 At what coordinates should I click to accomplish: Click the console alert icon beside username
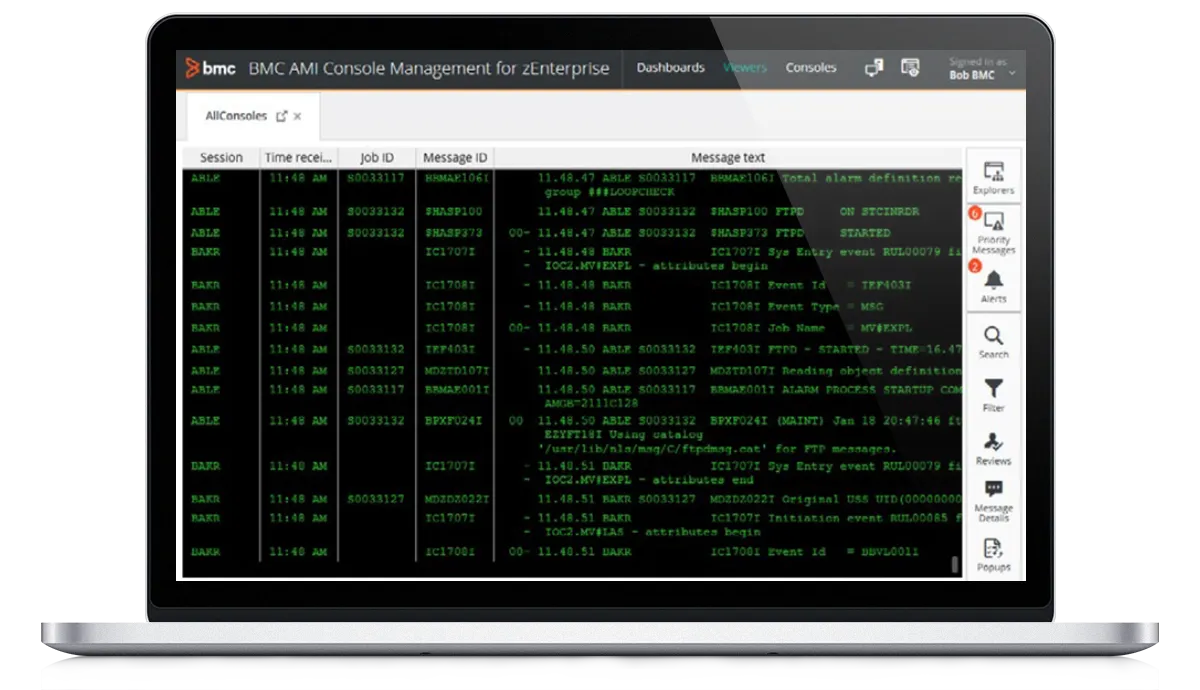(x=909, y=68)
